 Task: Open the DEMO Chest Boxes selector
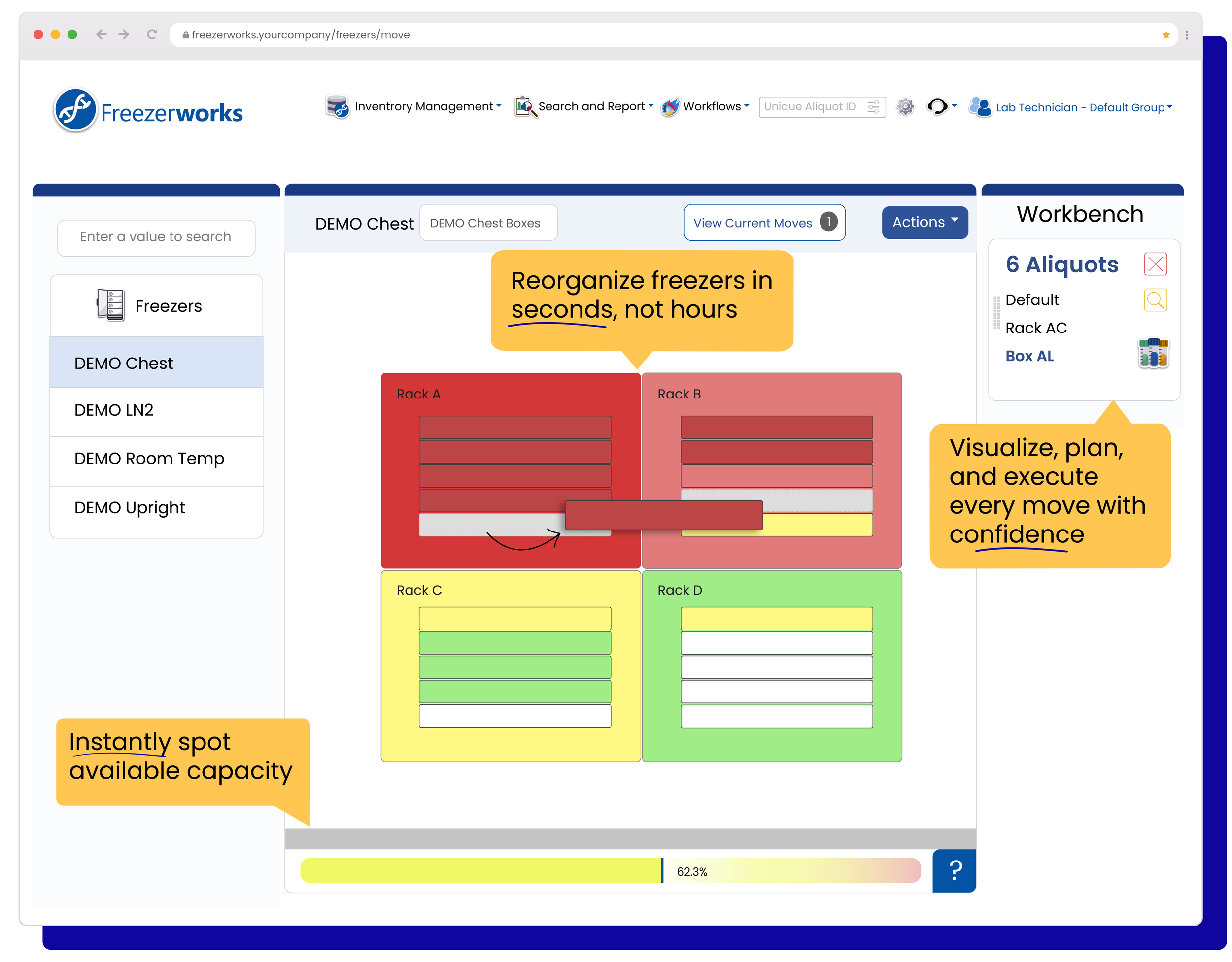coord(488,223)
